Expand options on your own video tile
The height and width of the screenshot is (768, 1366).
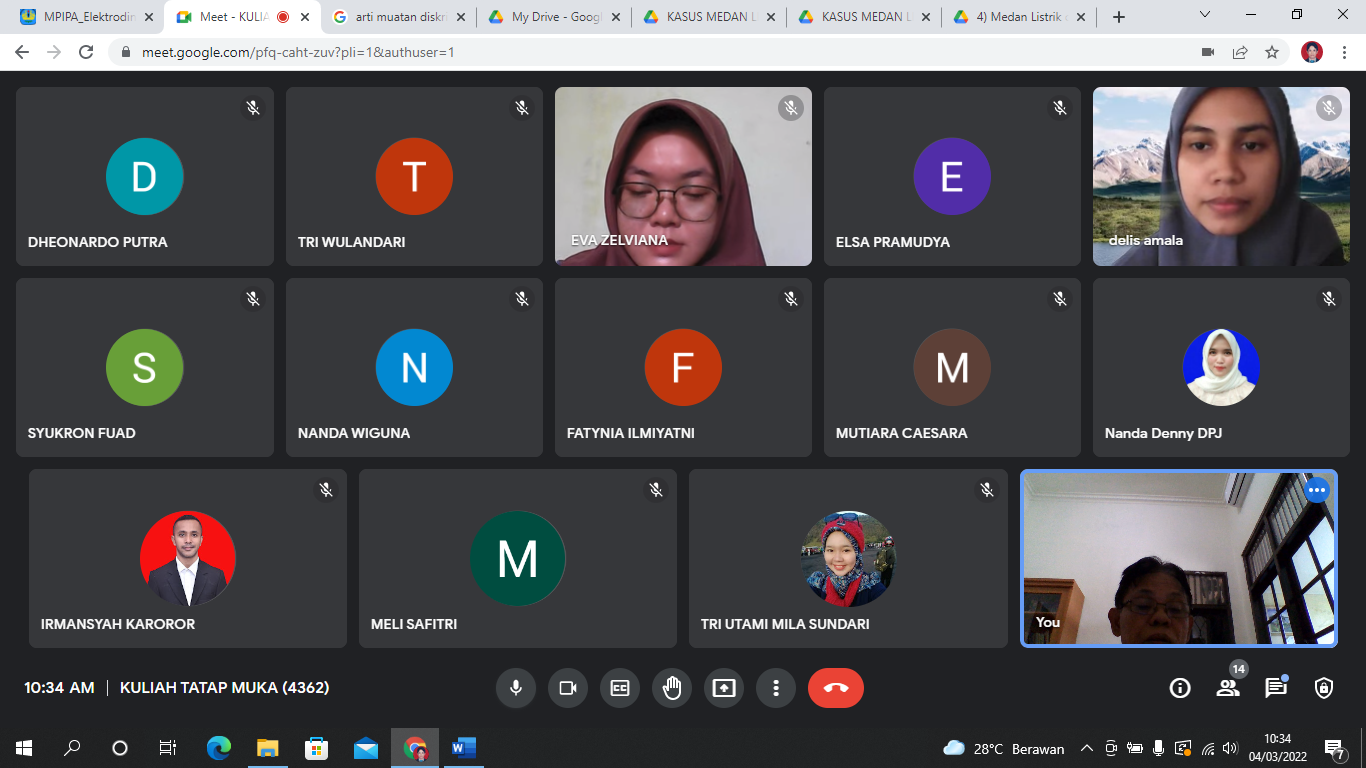click(x=1317, y=490)
